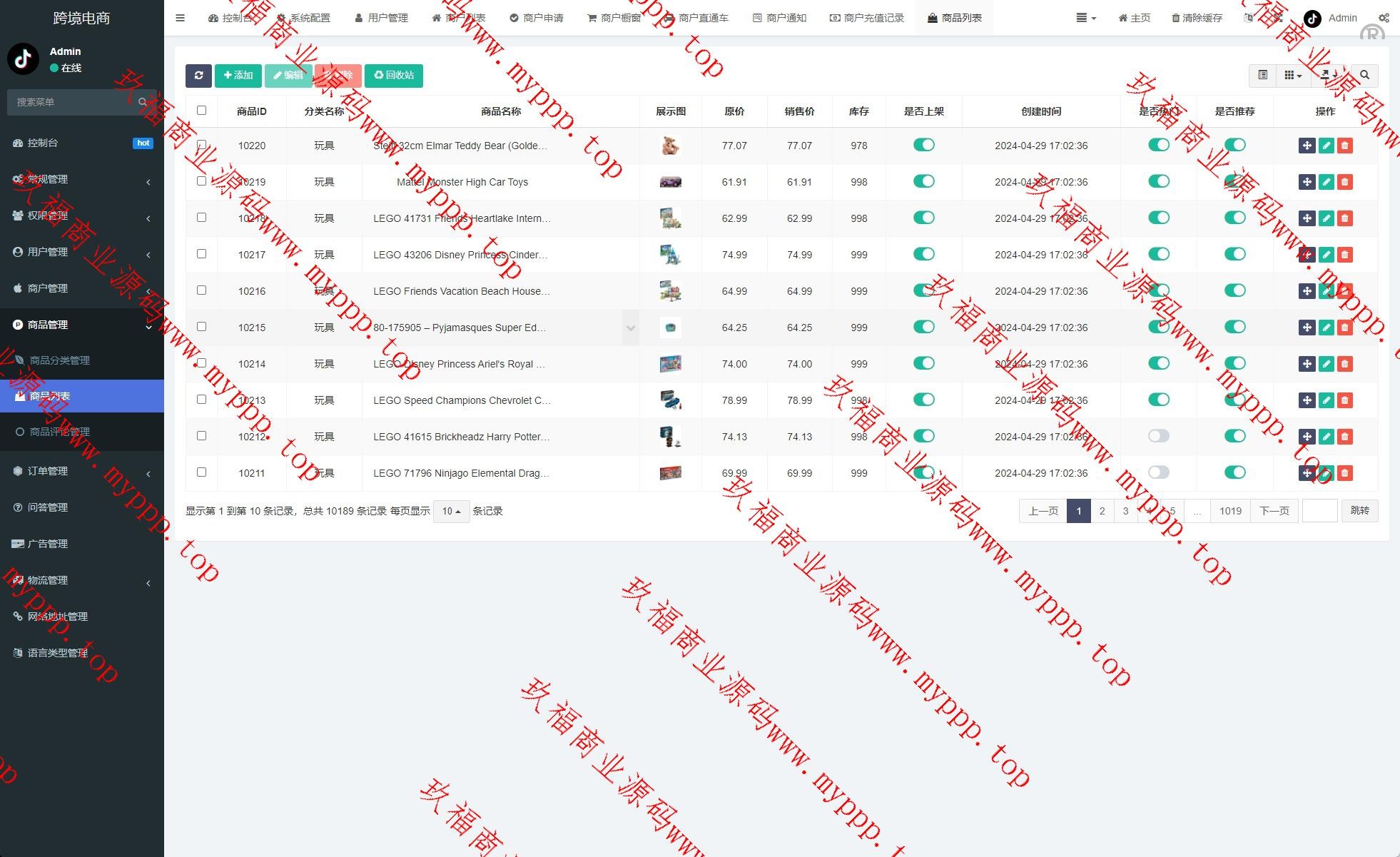Click the red delete icon for product 10220
Image resolution: width=1400 pixels, height=857 pixels.
pos(1345,146)
